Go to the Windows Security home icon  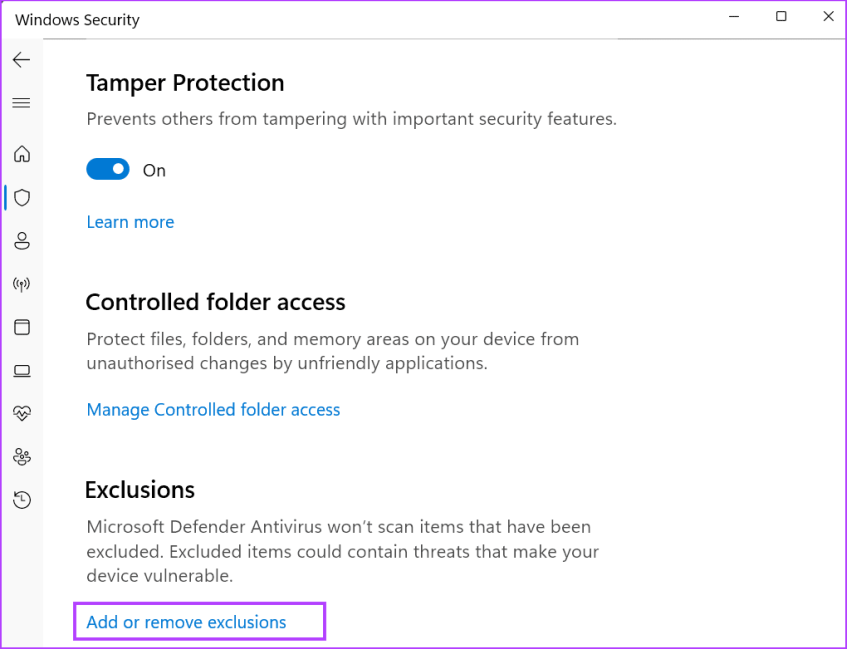(x=22, y=154)
